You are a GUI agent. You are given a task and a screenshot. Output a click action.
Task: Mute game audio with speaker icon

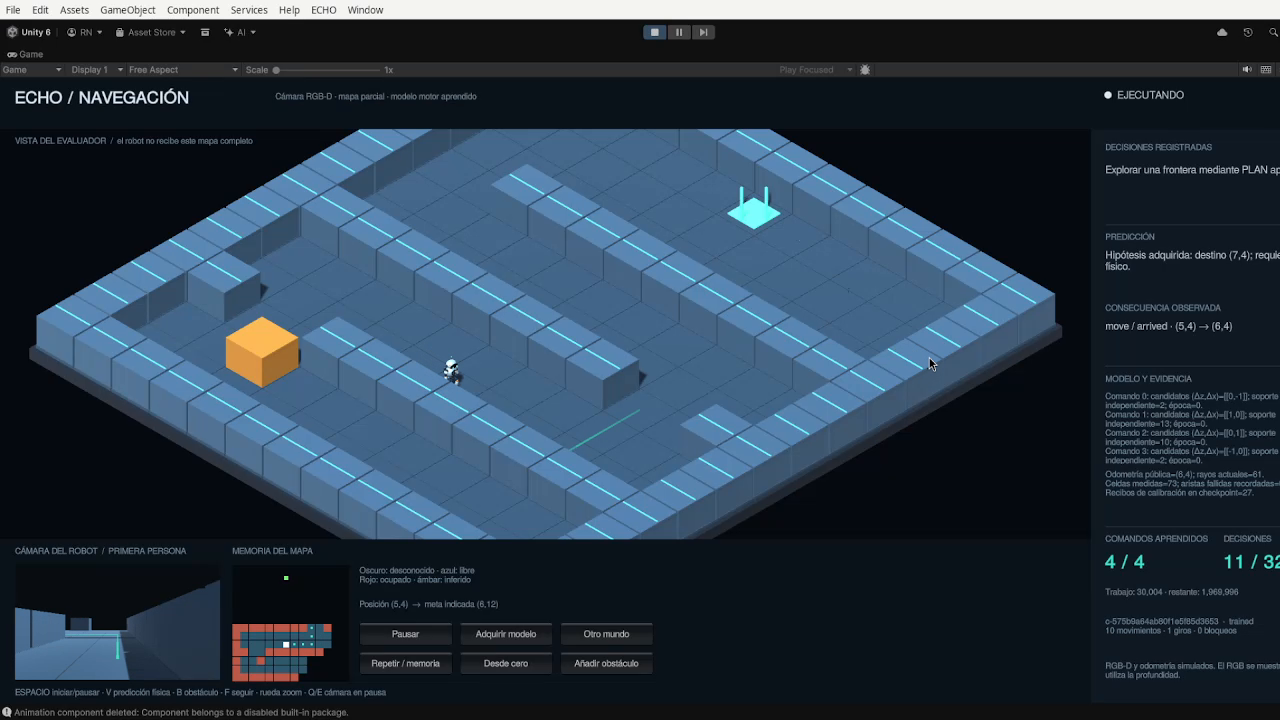pos(1247,70)
